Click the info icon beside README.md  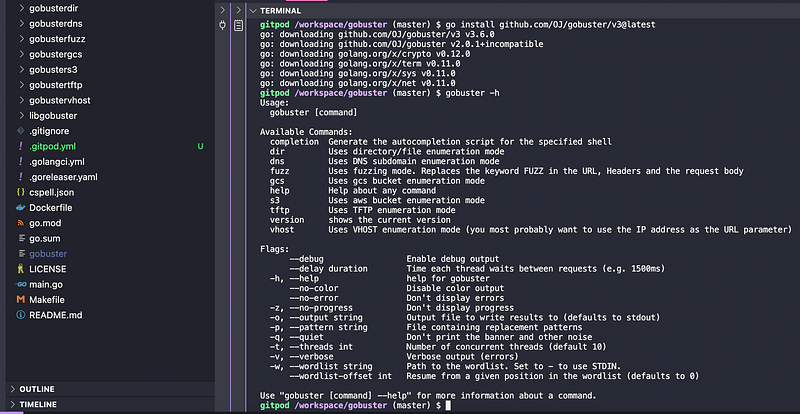pyautogui.click(x=20, y=315)
